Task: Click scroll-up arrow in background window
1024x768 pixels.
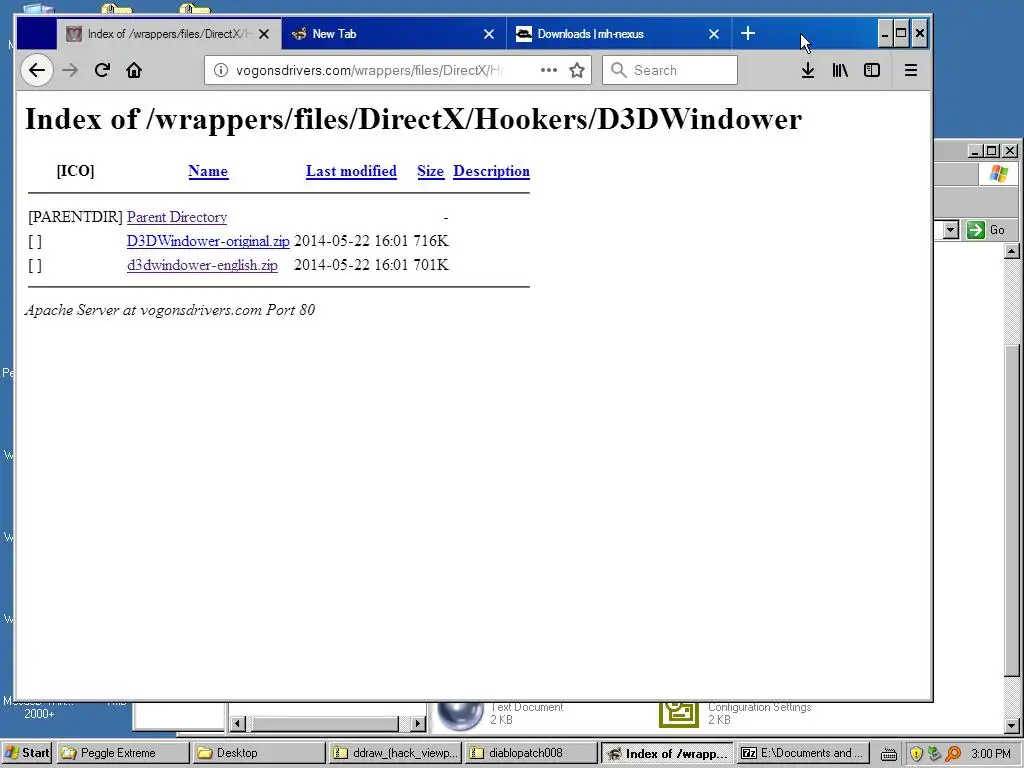Action: click(1012, 251)
